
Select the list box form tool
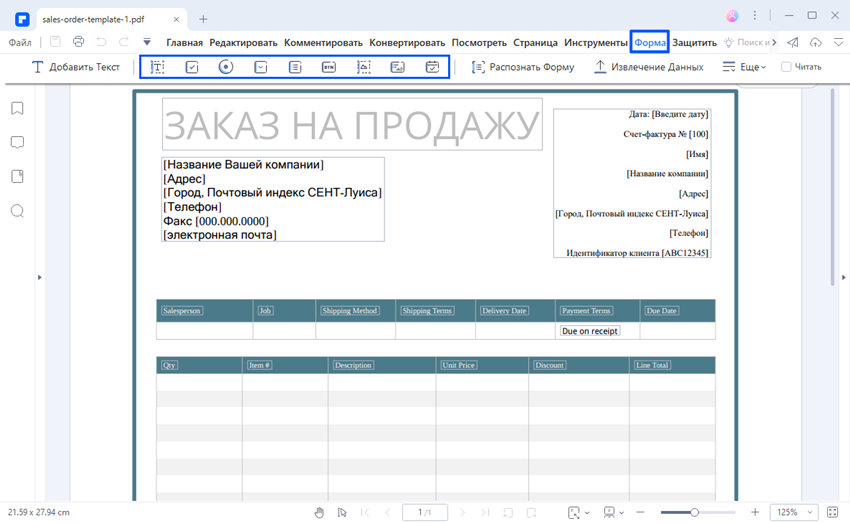295,67
